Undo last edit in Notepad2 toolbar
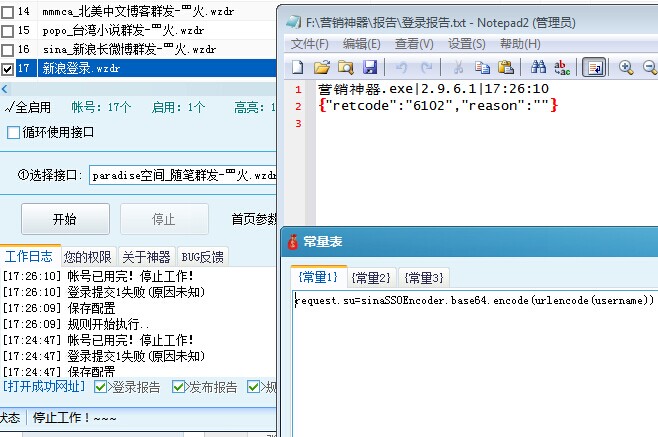 (402, 67)
